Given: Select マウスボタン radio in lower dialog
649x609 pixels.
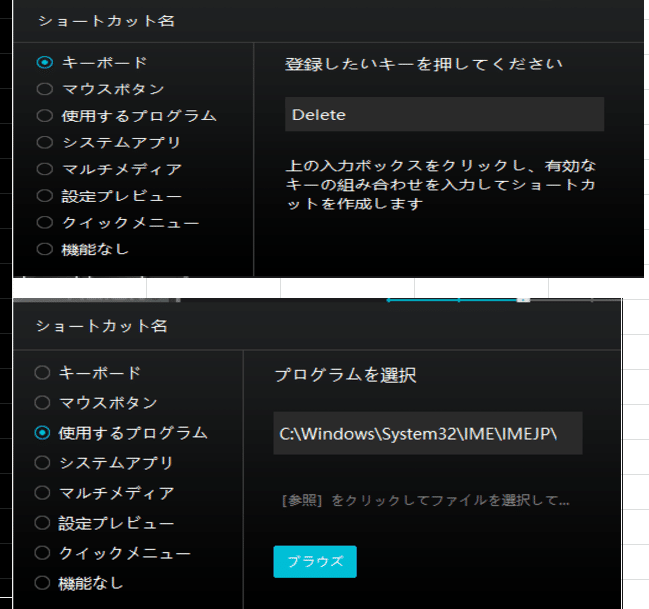Looking at the screenshot, I should [42, 402].
